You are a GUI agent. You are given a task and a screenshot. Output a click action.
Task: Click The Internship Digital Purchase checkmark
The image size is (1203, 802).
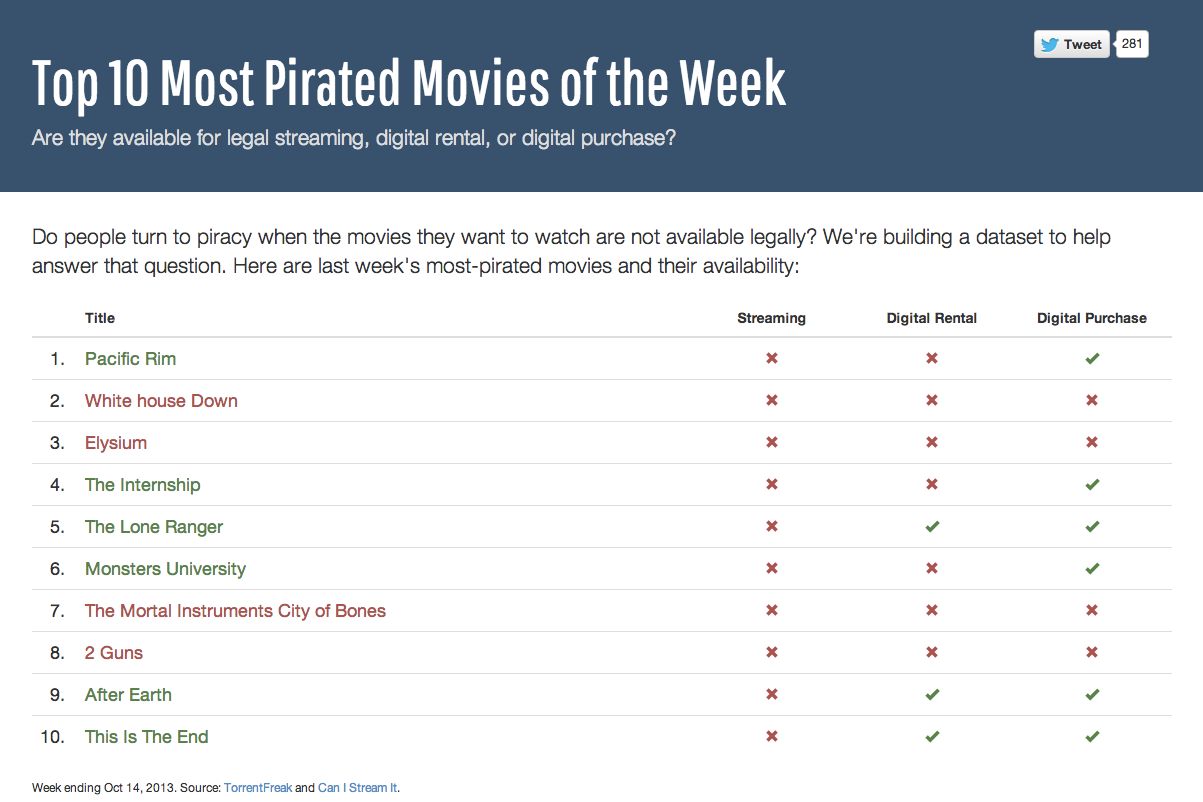click(1092, 485)
